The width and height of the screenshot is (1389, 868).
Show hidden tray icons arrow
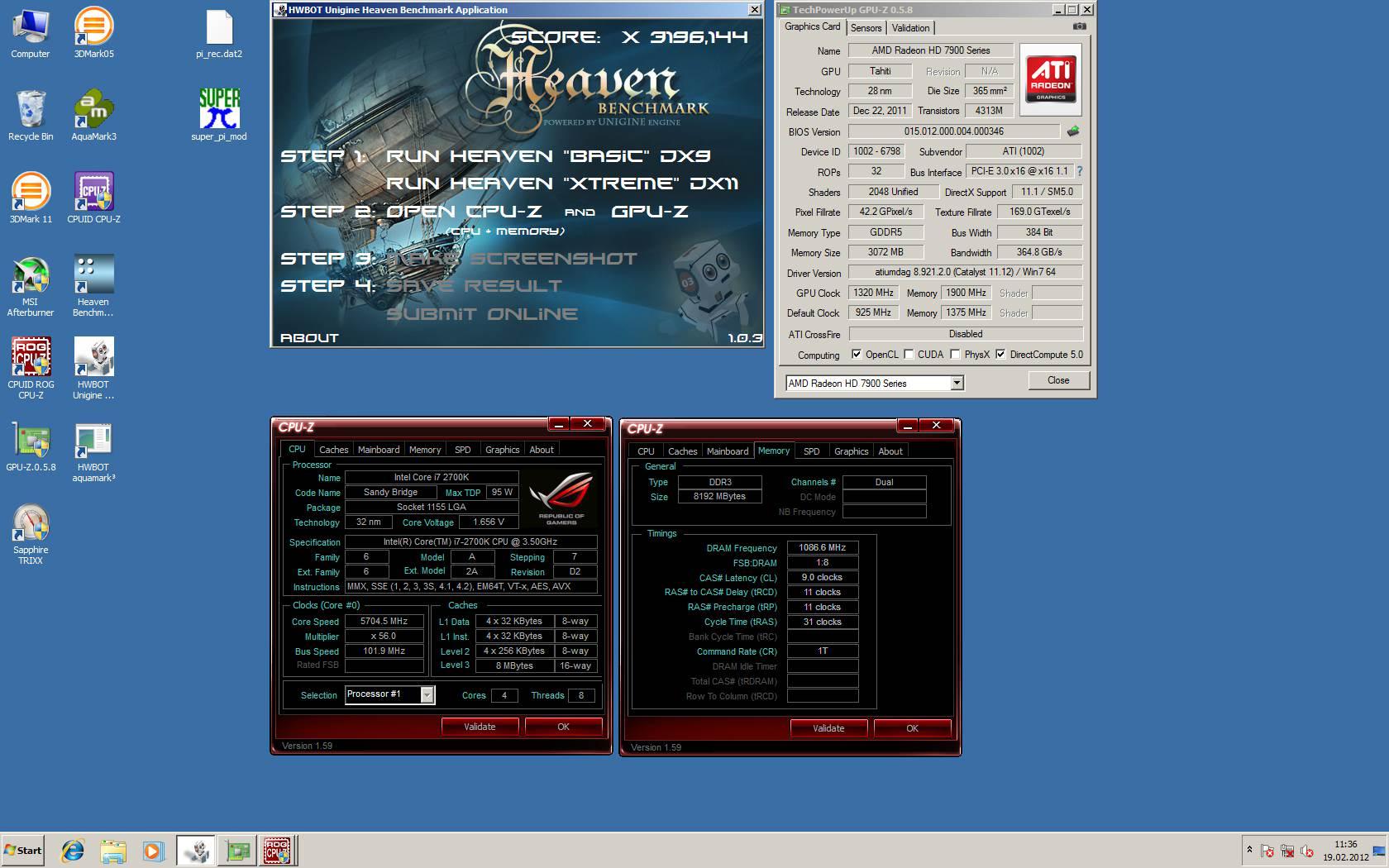tap(1249, 850)
